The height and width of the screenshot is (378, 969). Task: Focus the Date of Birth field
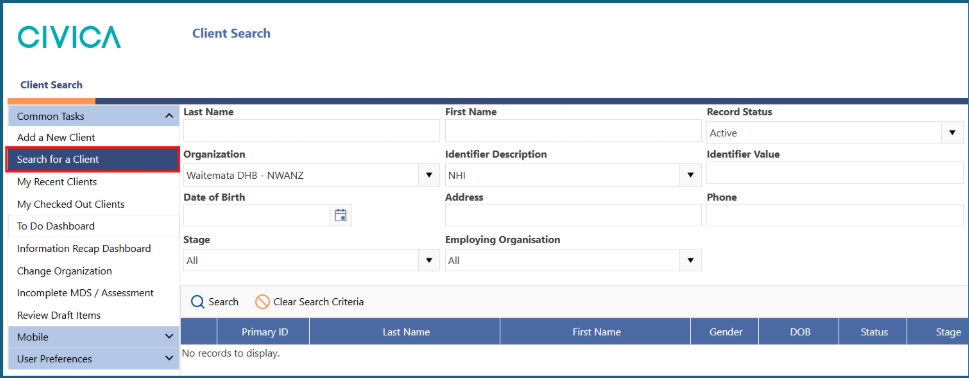[x=256, y=215]
